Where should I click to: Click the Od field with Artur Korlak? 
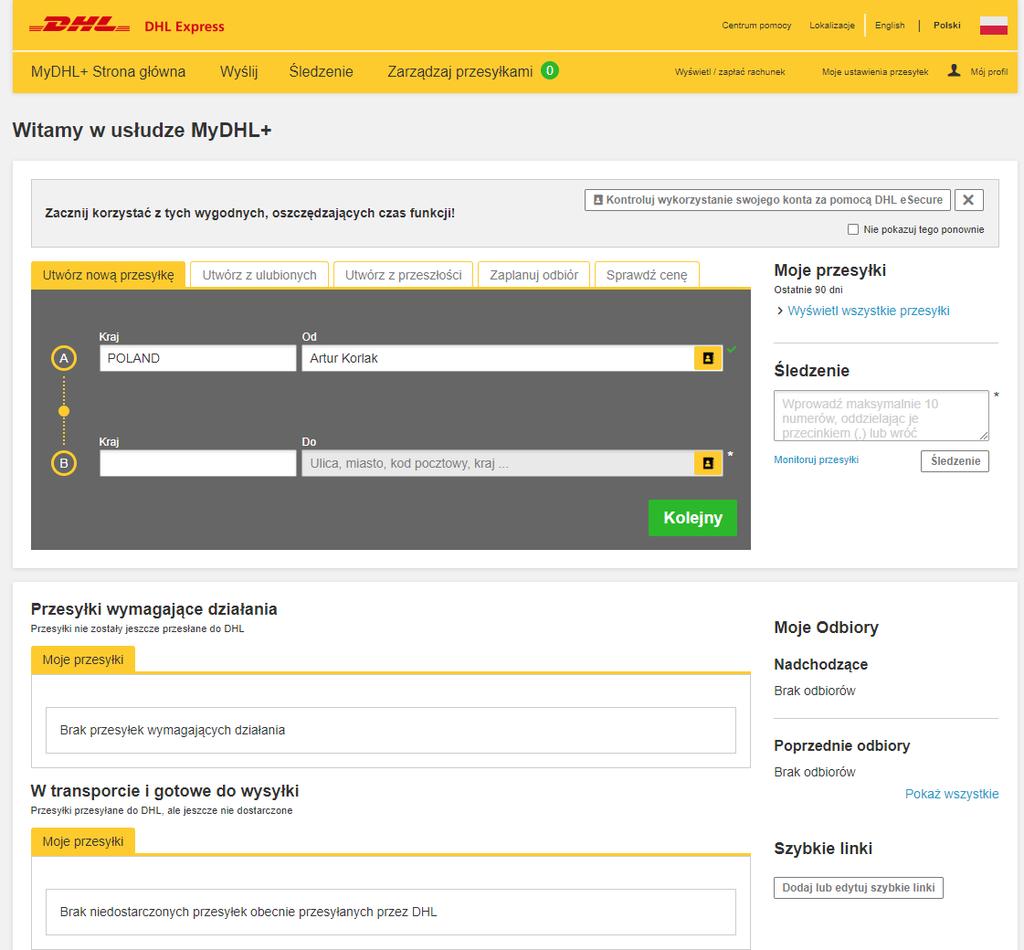498,358
